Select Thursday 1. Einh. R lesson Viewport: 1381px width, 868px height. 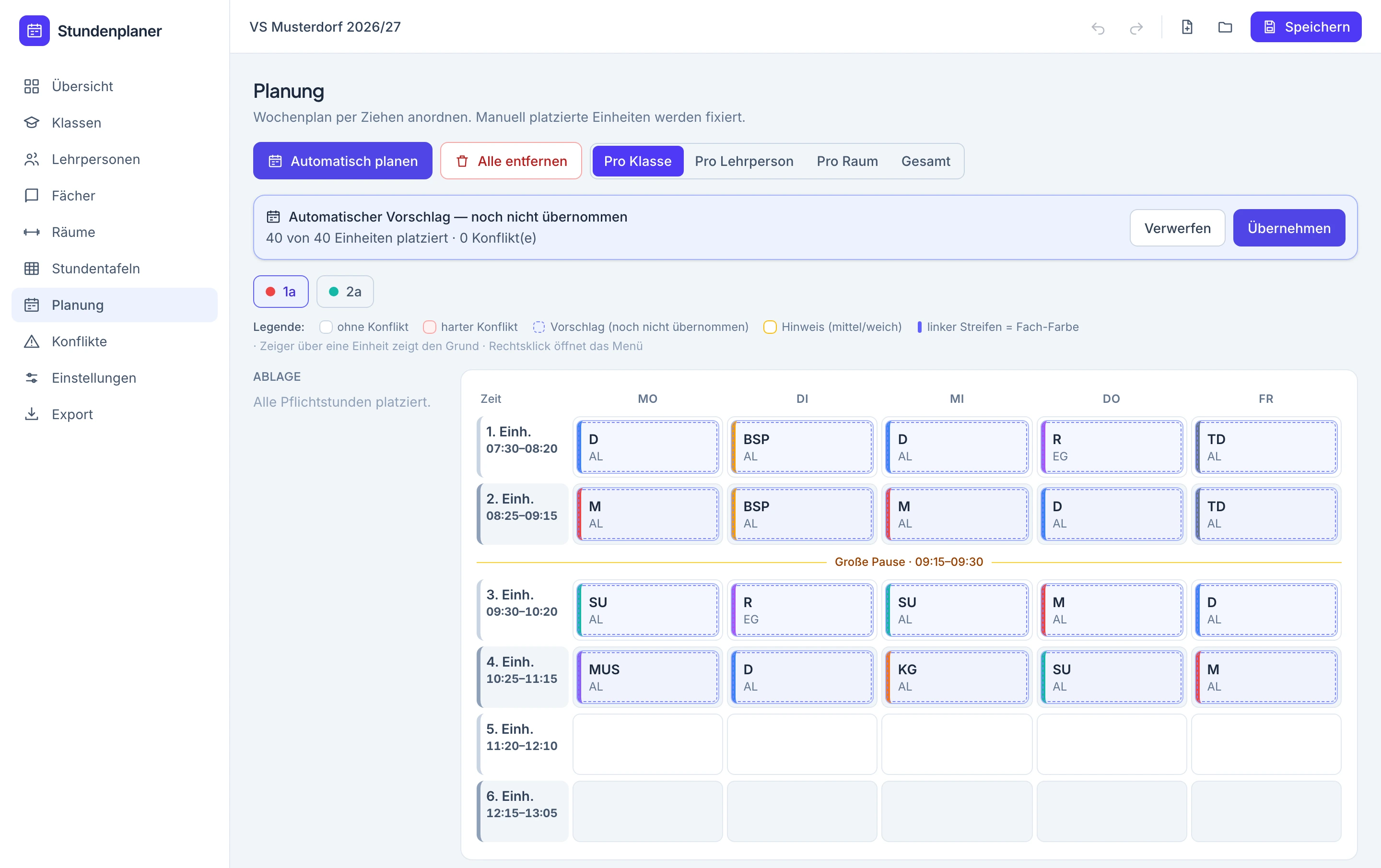(x=1112, y=447)
